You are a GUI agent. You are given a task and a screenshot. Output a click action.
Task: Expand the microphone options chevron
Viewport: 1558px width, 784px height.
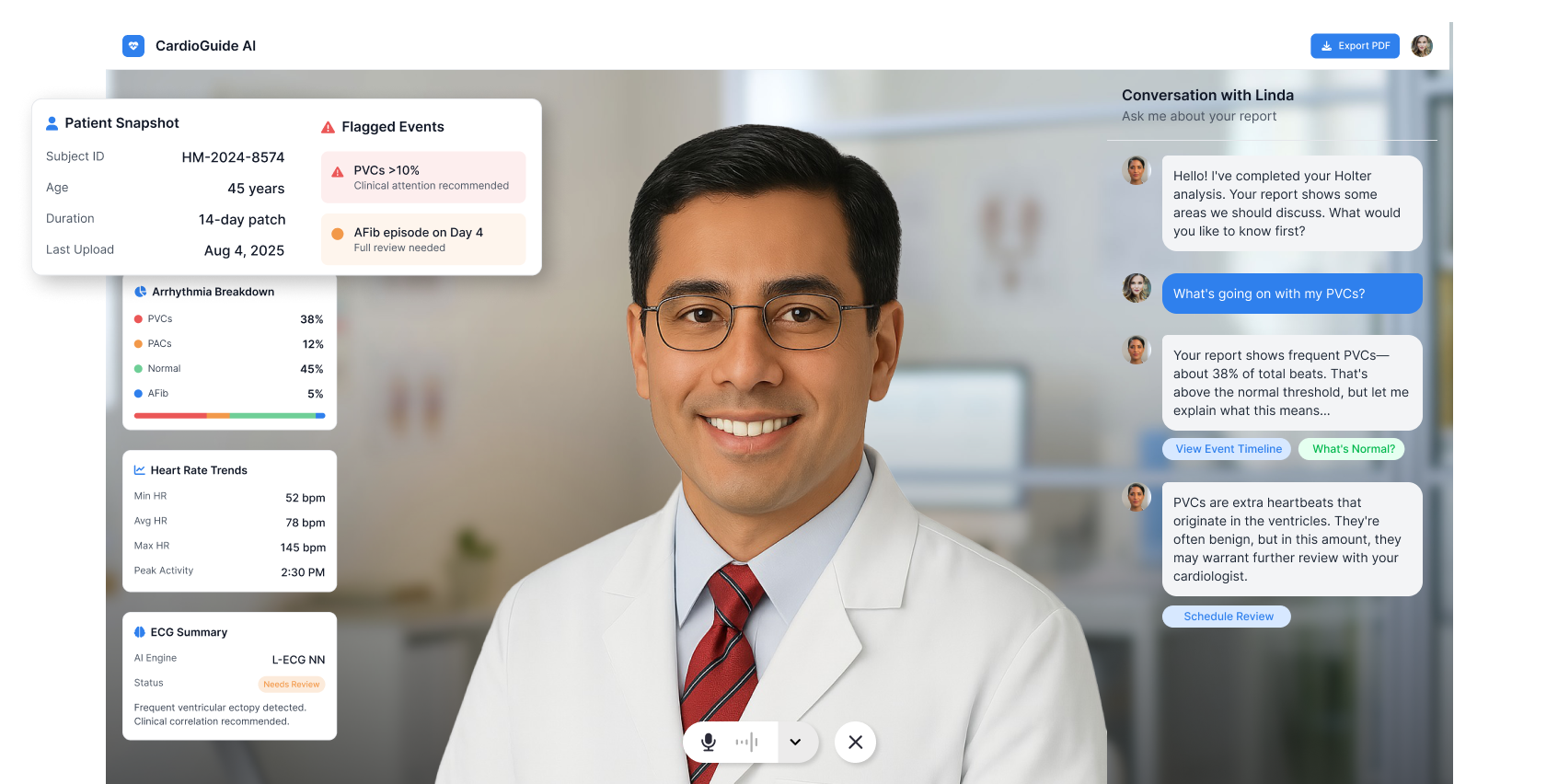[795, 743]
